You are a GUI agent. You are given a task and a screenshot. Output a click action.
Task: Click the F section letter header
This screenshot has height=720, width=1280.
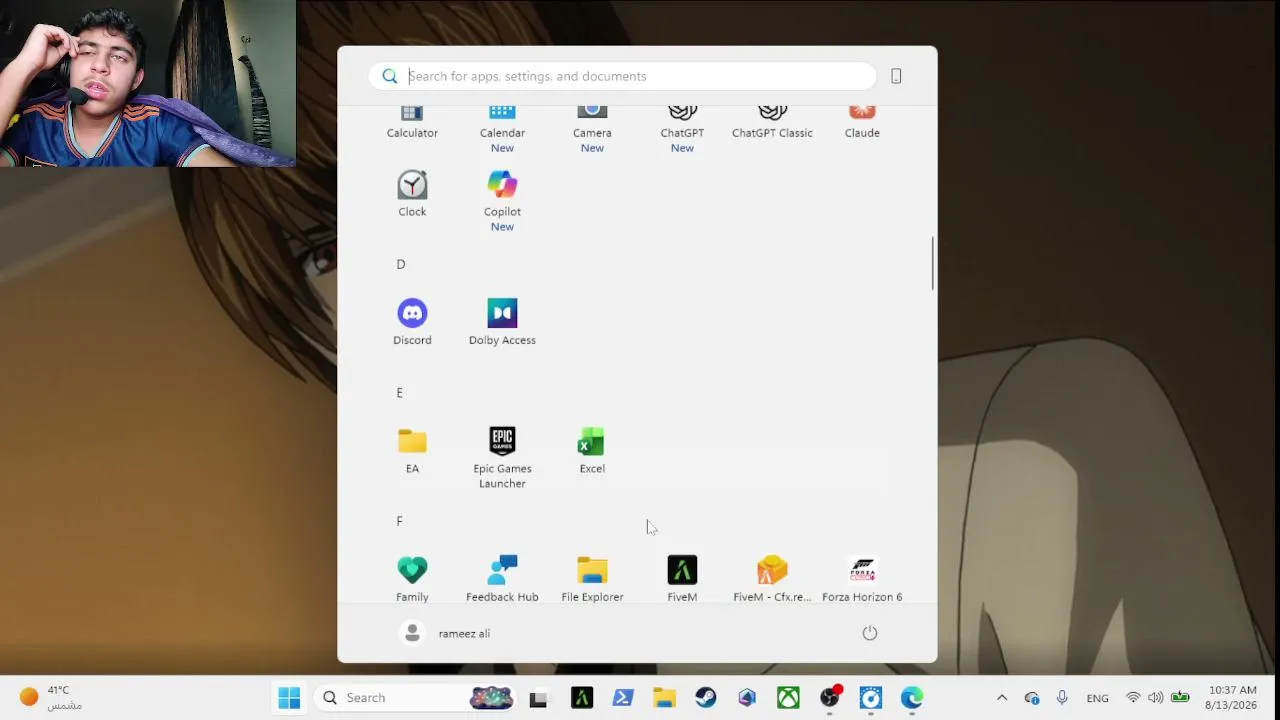coord(400,521)
